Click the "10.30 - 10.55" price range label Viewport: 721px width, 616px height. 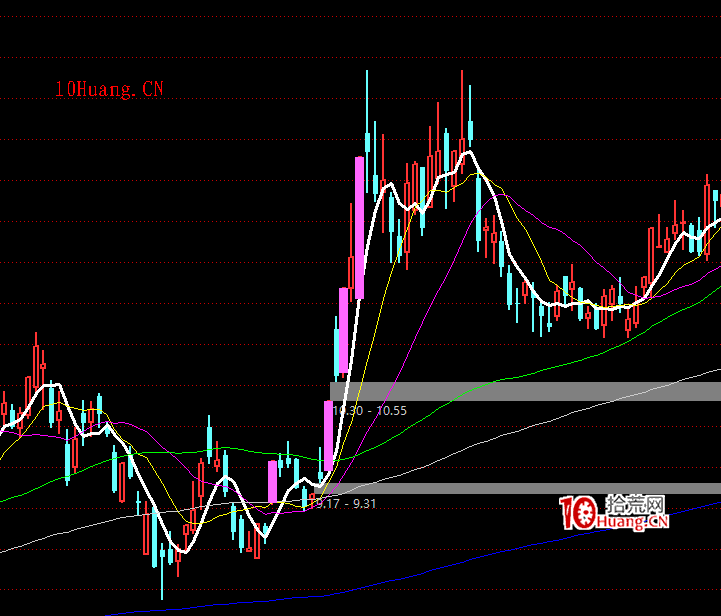coord(369,411)
